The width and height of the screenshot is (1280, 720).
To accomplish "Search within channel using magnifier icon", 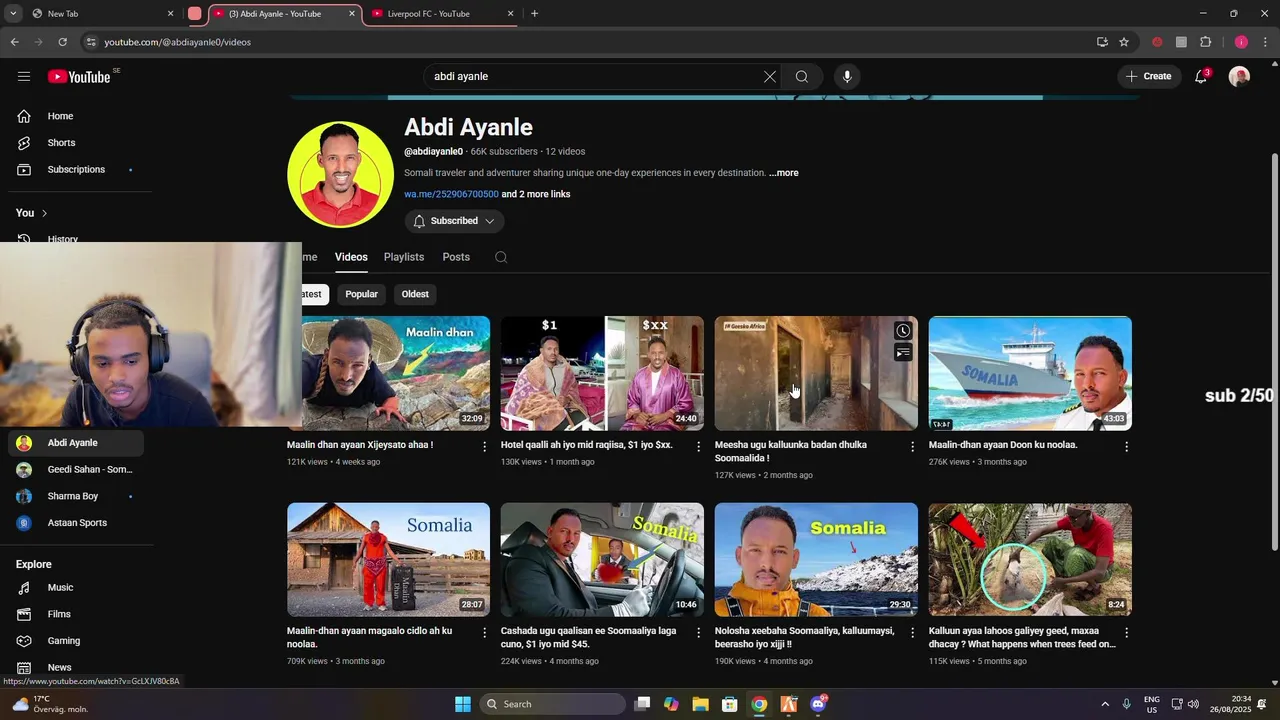I will coord(501,257).
